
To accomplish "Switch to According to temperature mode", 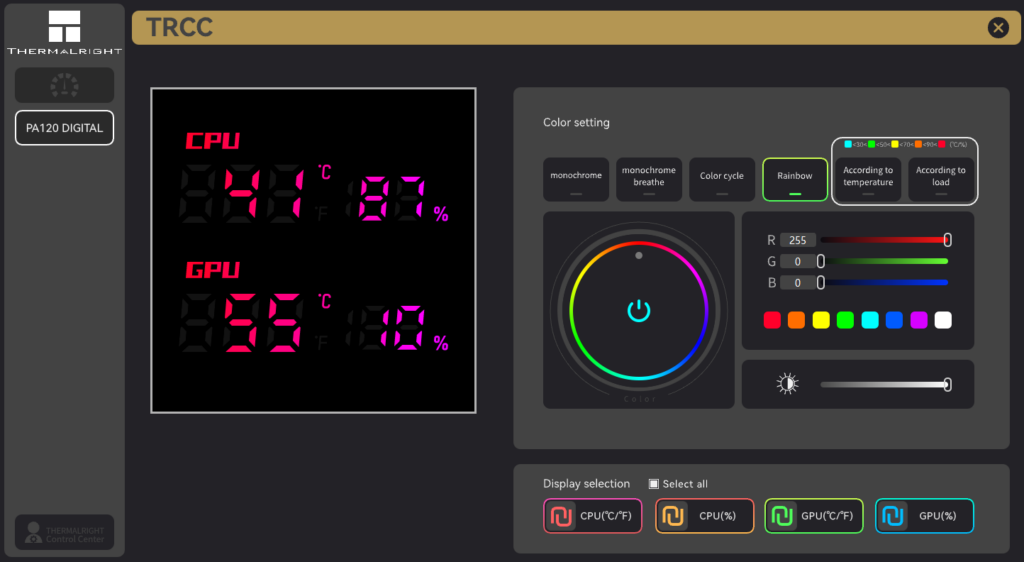I will pyautogui.click(x=868, y=180).
